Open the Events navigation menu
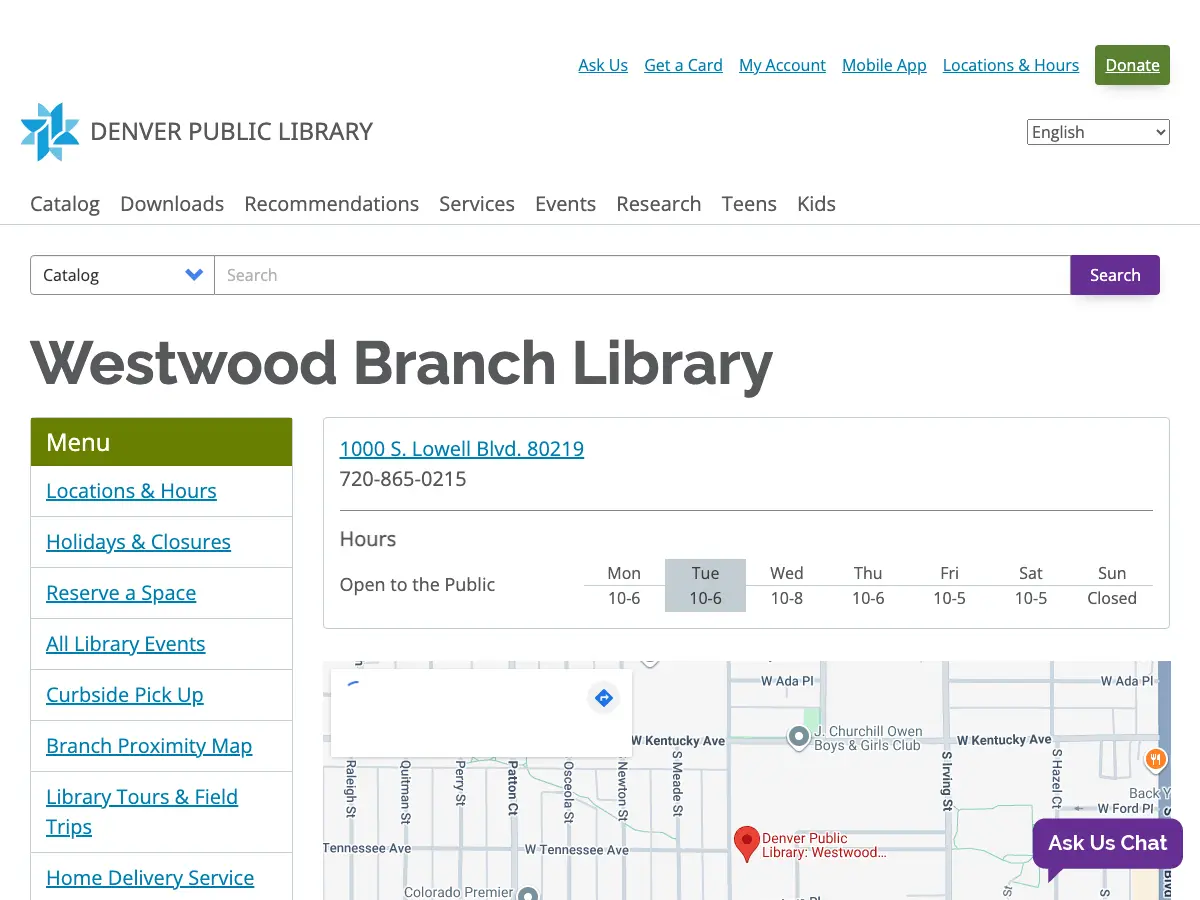Viewport: 1200px width, 900px height. point(565,204)
